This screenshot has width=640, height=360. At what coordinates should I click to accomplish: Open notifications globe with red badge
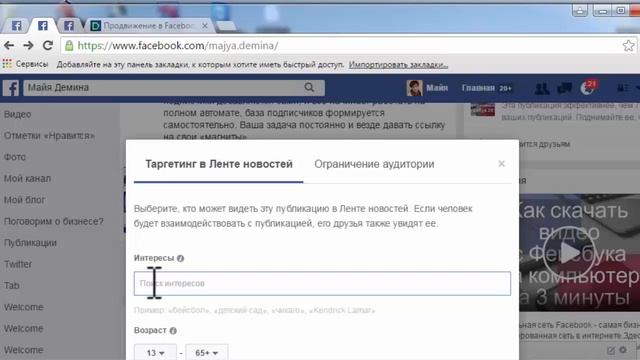(x=588, y=88)
